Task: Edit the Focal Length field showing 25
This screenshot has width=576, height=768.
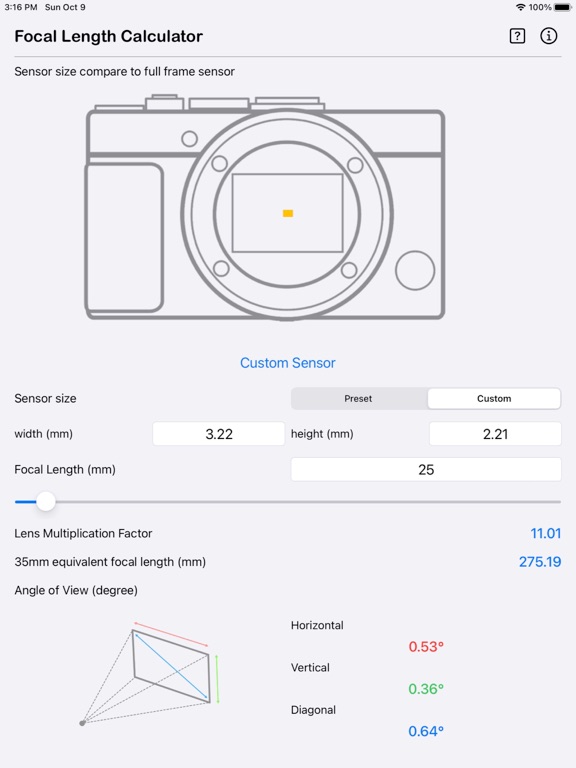Action: (x=426, y=470)
